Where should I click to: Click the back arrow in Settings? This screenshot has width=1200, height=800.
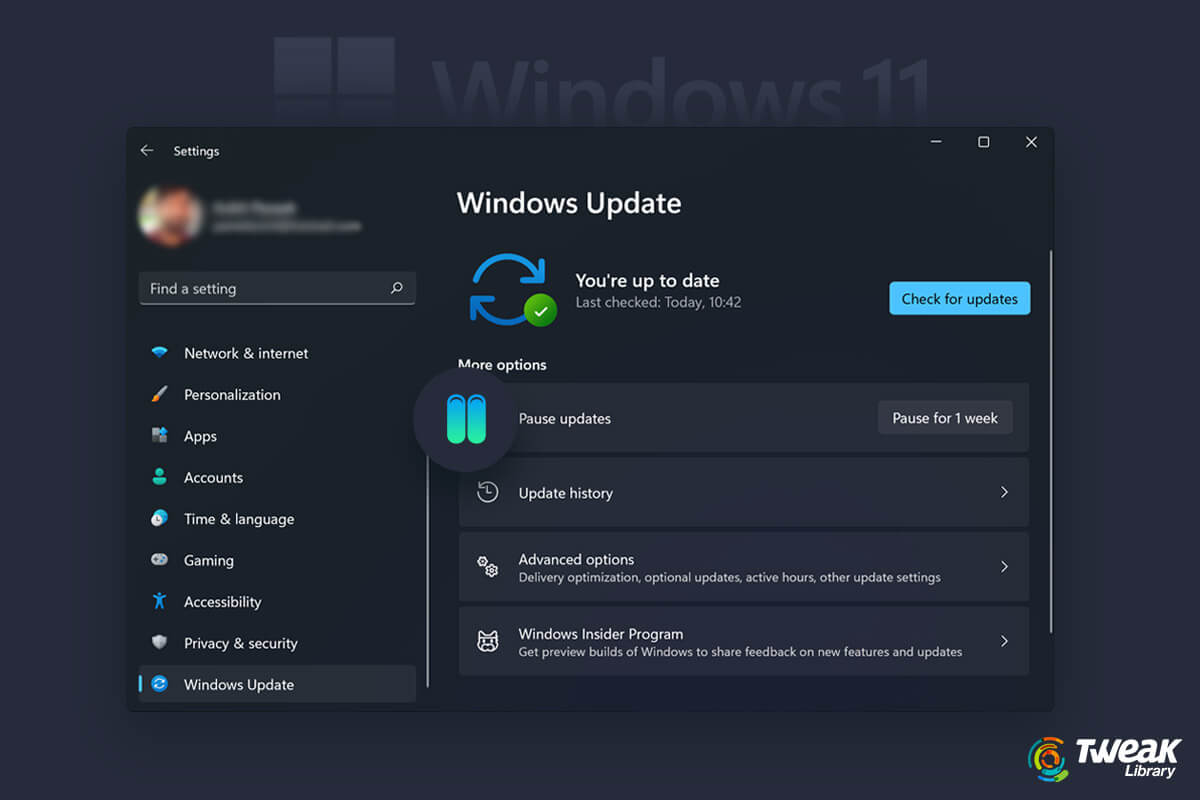click(146, 149)
